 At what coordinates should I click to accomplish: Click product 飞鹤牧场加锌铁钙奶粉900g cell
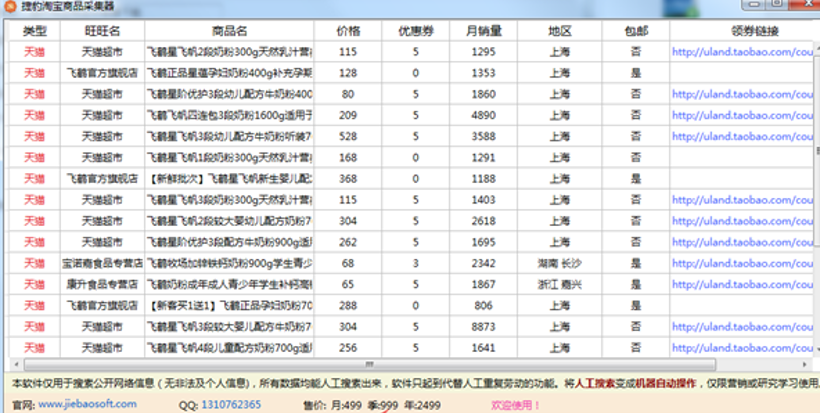(229, 263)
